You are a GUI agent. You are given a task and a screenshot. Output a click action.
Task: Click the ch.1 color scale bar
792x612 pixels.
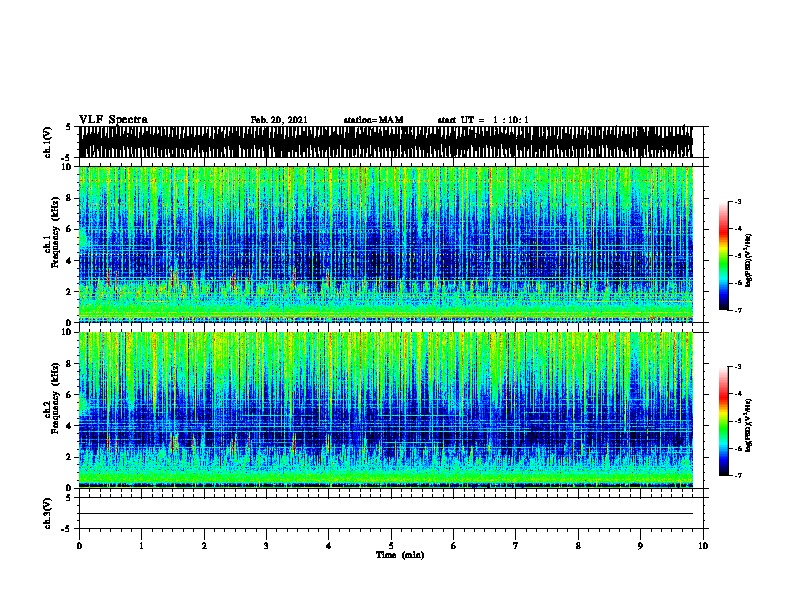pos(724,256)
